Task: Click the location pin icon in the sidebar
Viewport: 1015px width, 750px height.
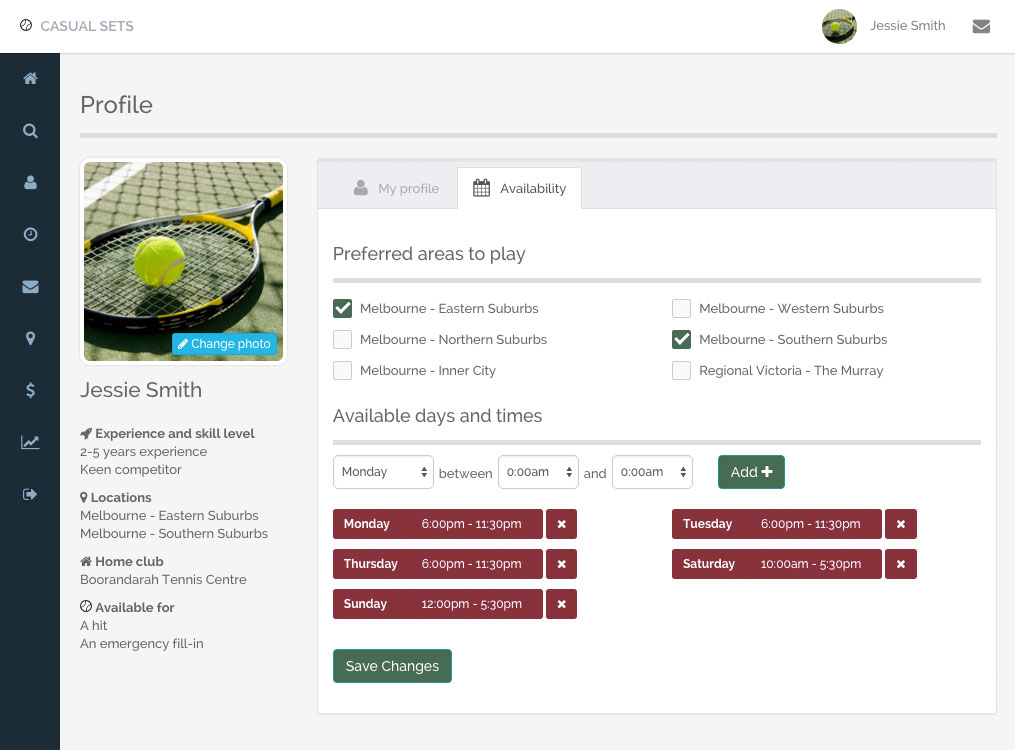Action: click(30, 338)
